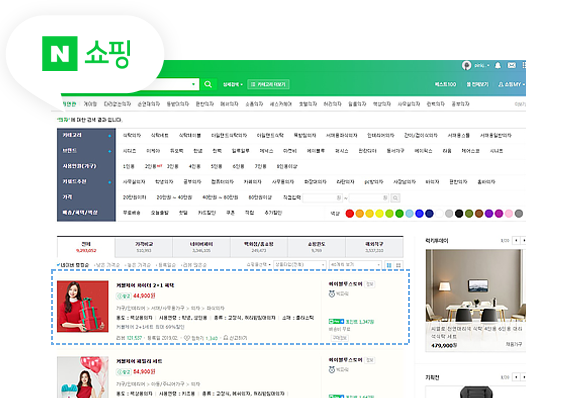This screenshot has width=575, height=418.
Task: Pick the pink color swatch
Action: click(x=509, y=213)
